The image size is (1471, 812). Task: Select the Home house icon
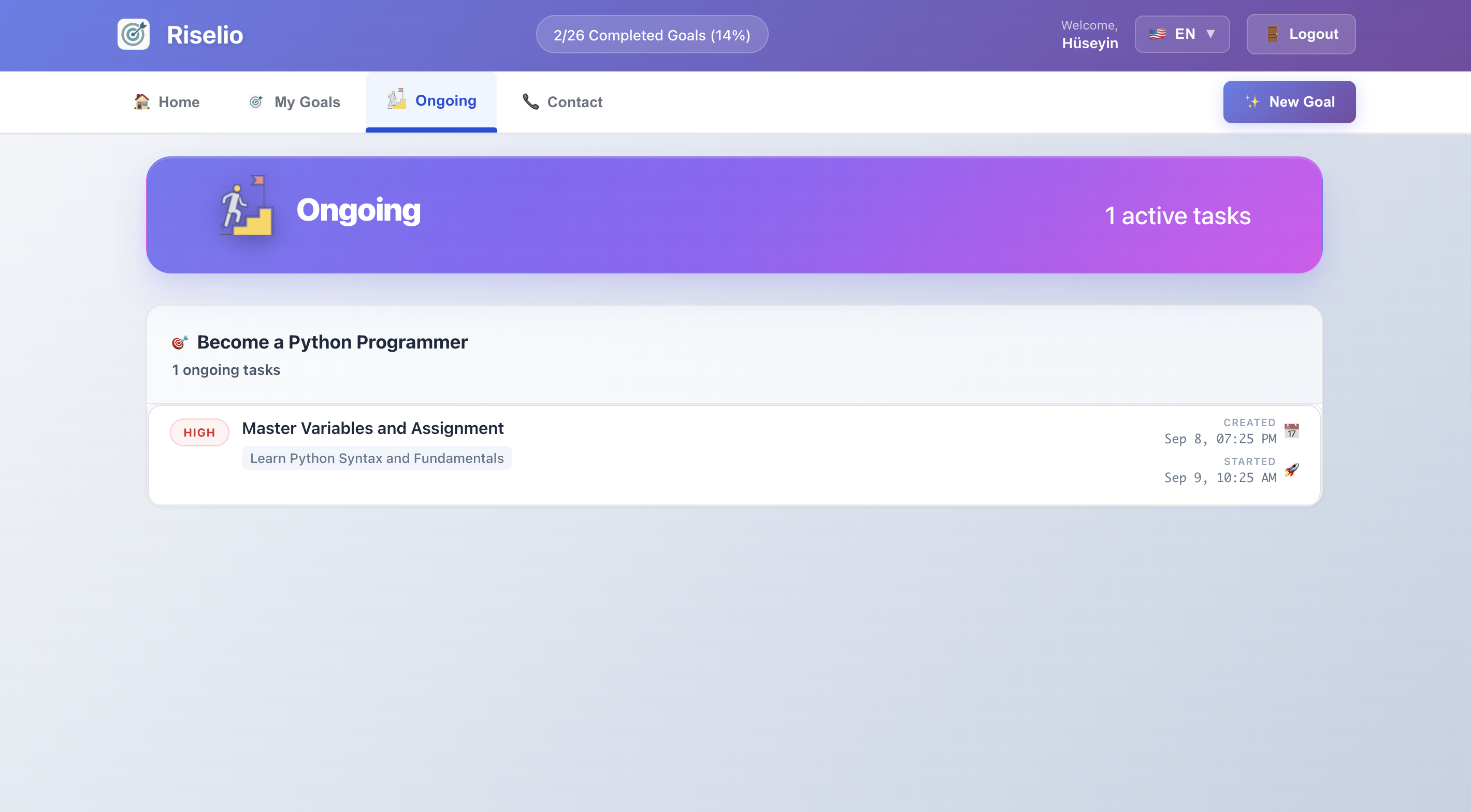(x=141, y=102)
